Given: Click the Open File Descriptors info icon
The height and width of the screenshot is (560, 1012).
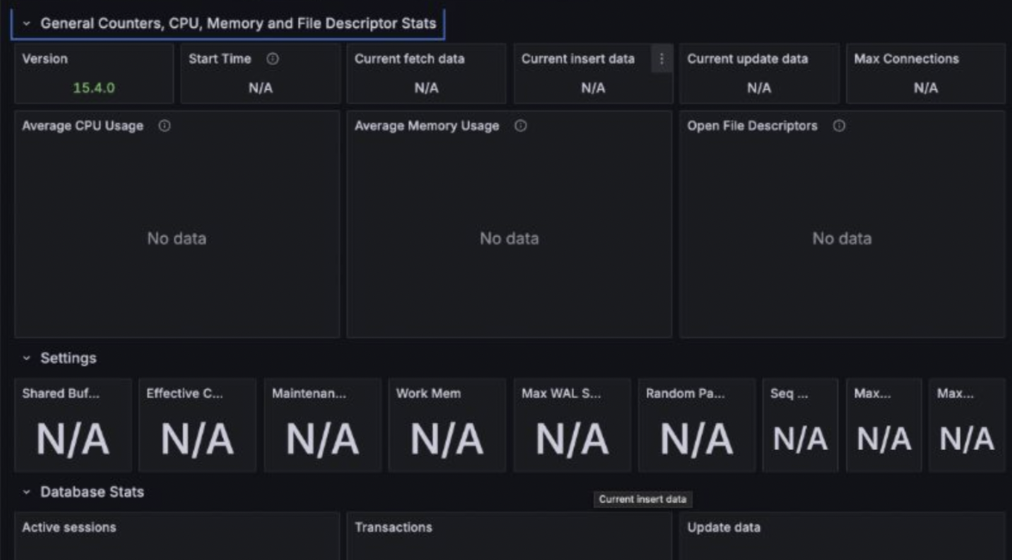Looking at the screenshot, I should click(x=839, y=126).
